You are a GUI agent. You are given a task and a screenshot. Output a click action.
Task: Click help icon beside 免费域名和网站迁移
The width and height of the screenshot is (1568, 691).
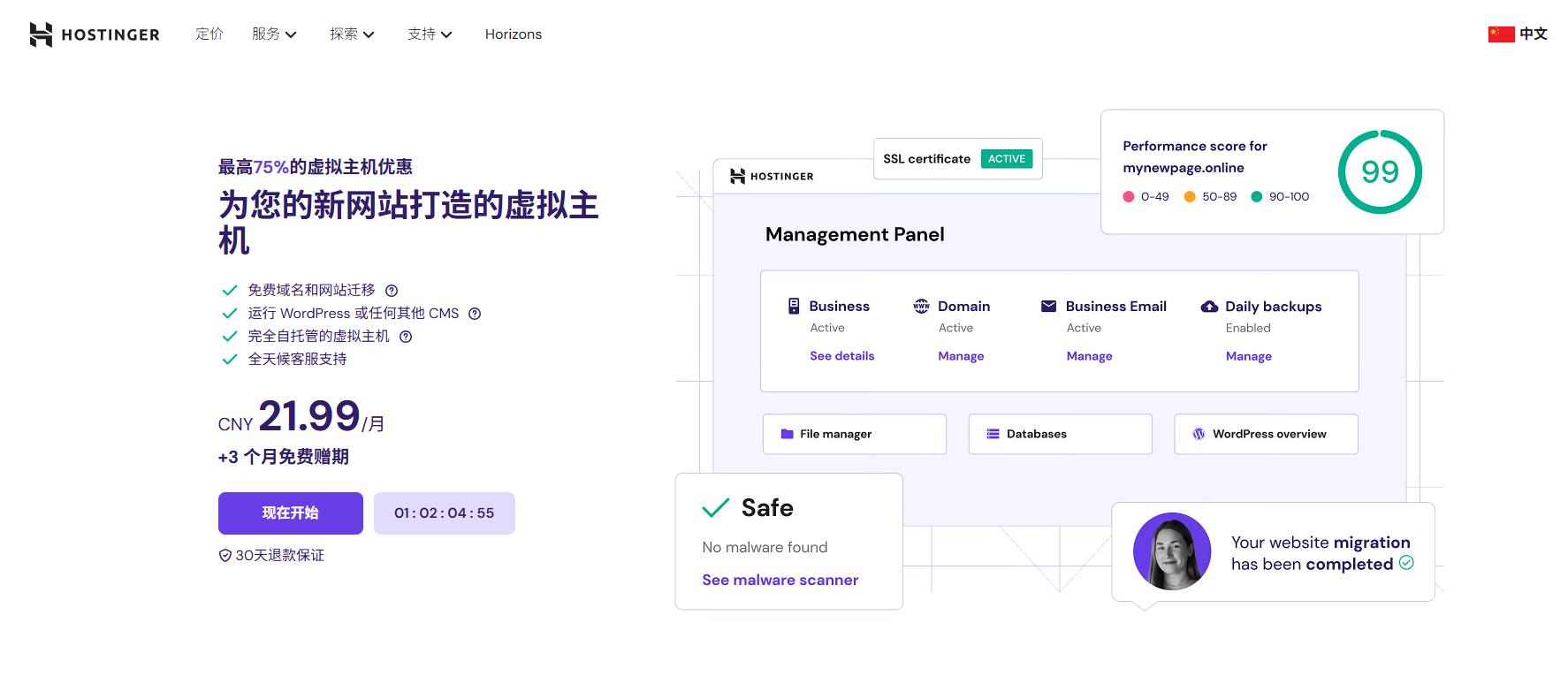392,291
